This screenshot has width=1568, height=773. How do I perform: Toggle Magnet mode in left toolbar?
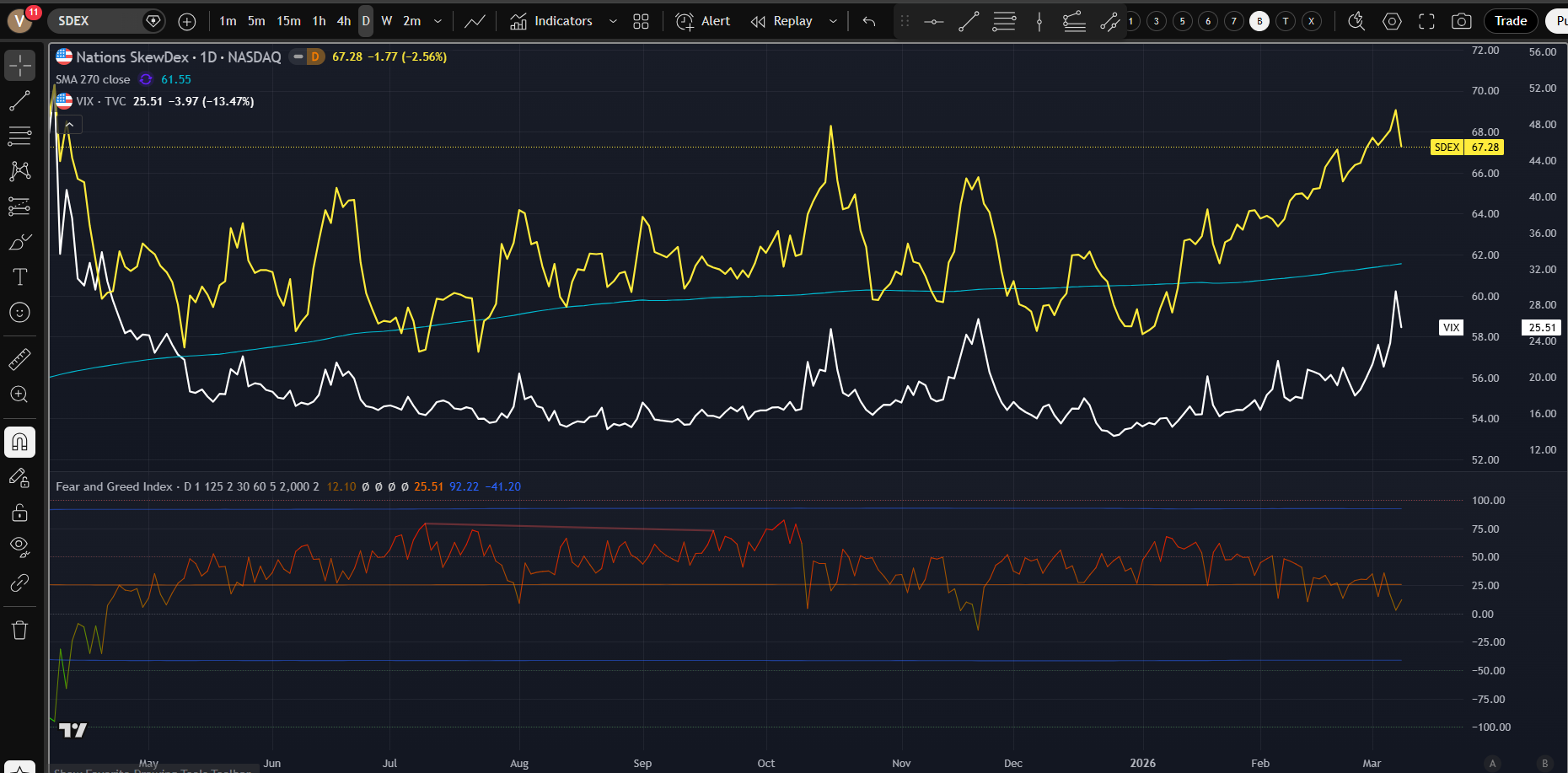pyautogui.click(x=19, y=442)
